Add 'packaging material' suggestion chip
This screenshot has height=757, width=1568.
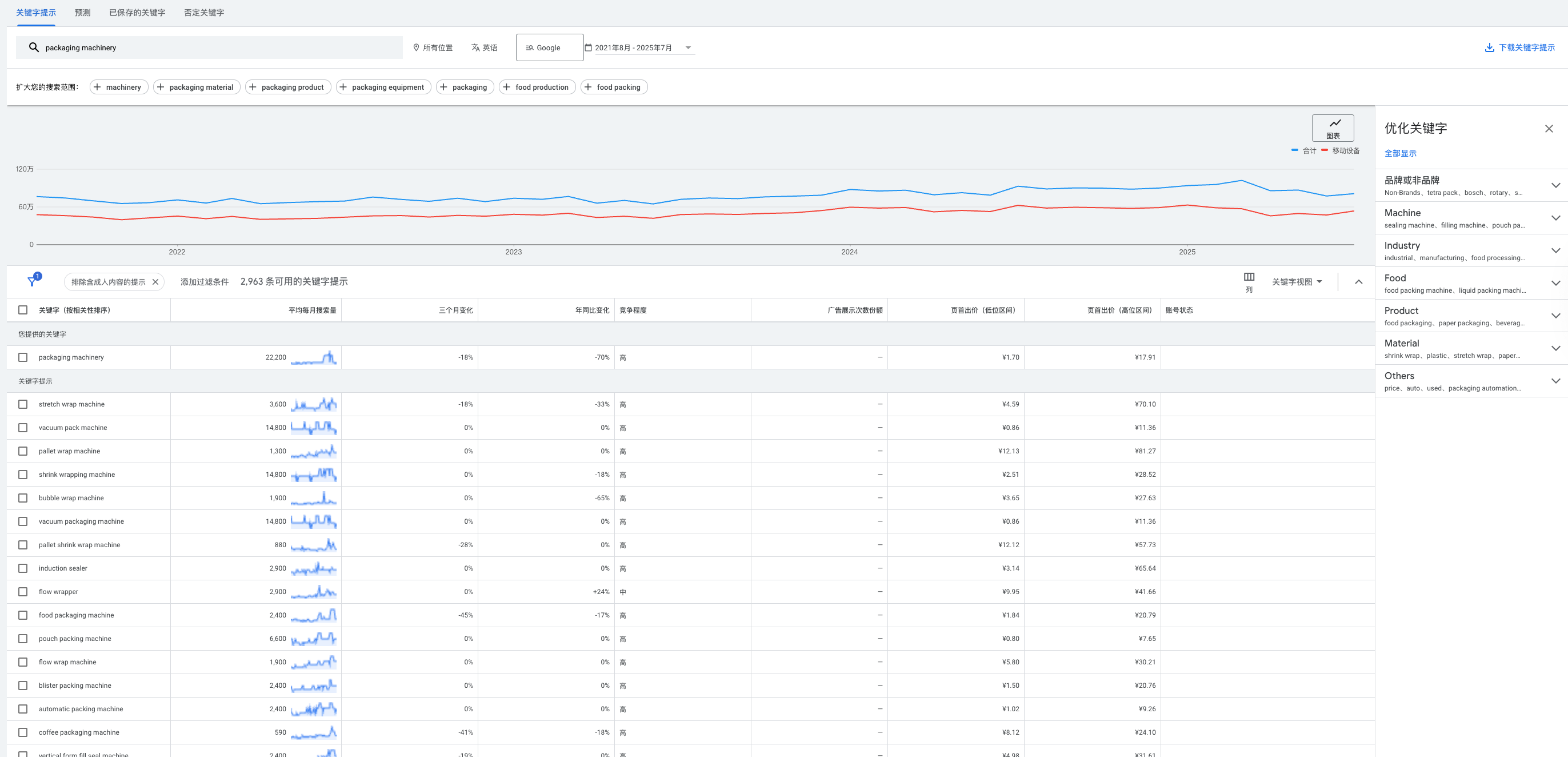(x=197, y=87)
